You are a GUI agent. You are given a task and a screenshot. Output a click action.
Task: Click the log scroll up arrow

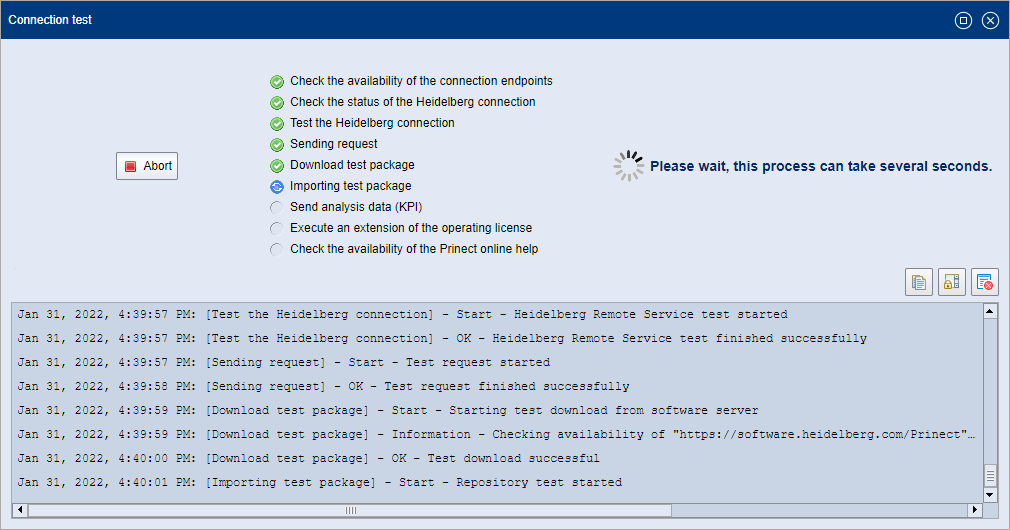(x=990, y=312)
